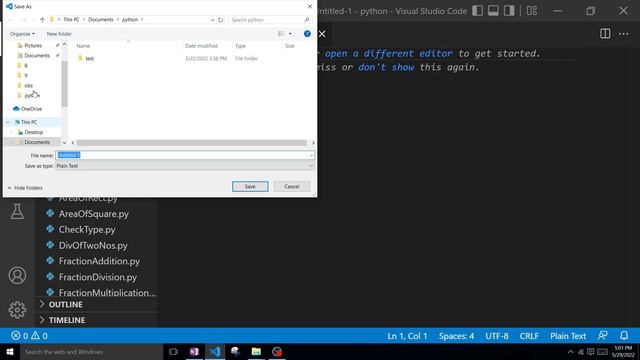640x360 pixels.
Task: Click UTF-8 encoding in status bar
Action: [x=497, y=336]
